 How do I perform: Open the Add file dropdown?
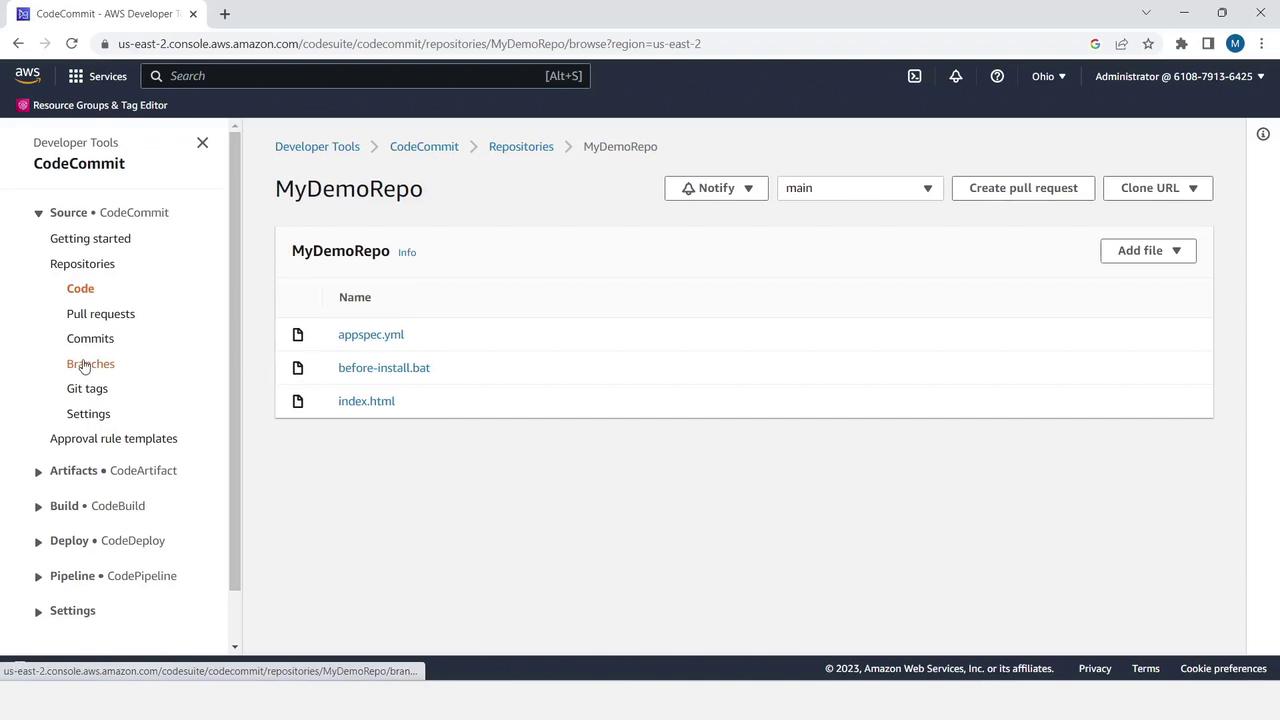pos(1148,251)
